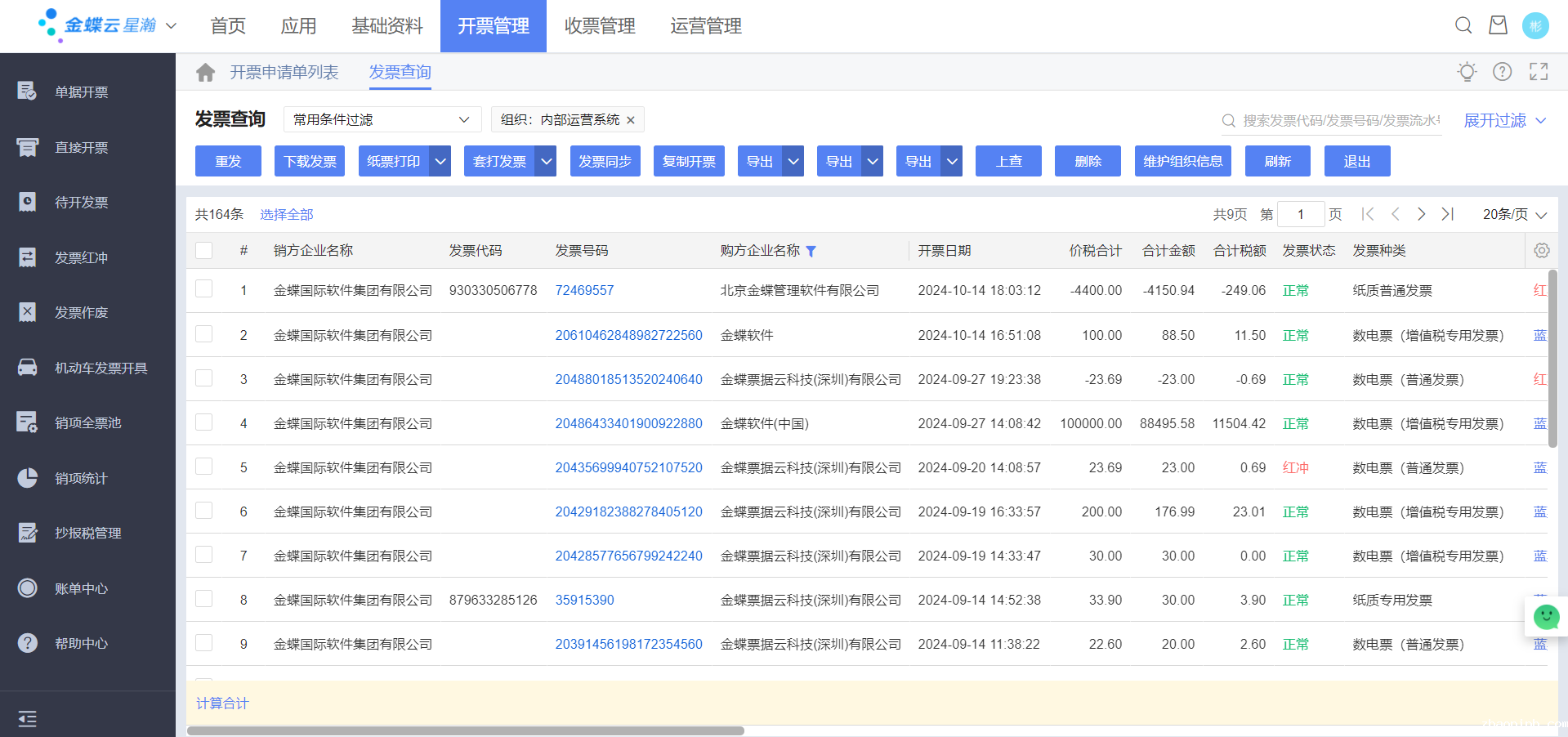Open the green smiley assistant widget
1568x737 pixels.
click(1546, 617)
